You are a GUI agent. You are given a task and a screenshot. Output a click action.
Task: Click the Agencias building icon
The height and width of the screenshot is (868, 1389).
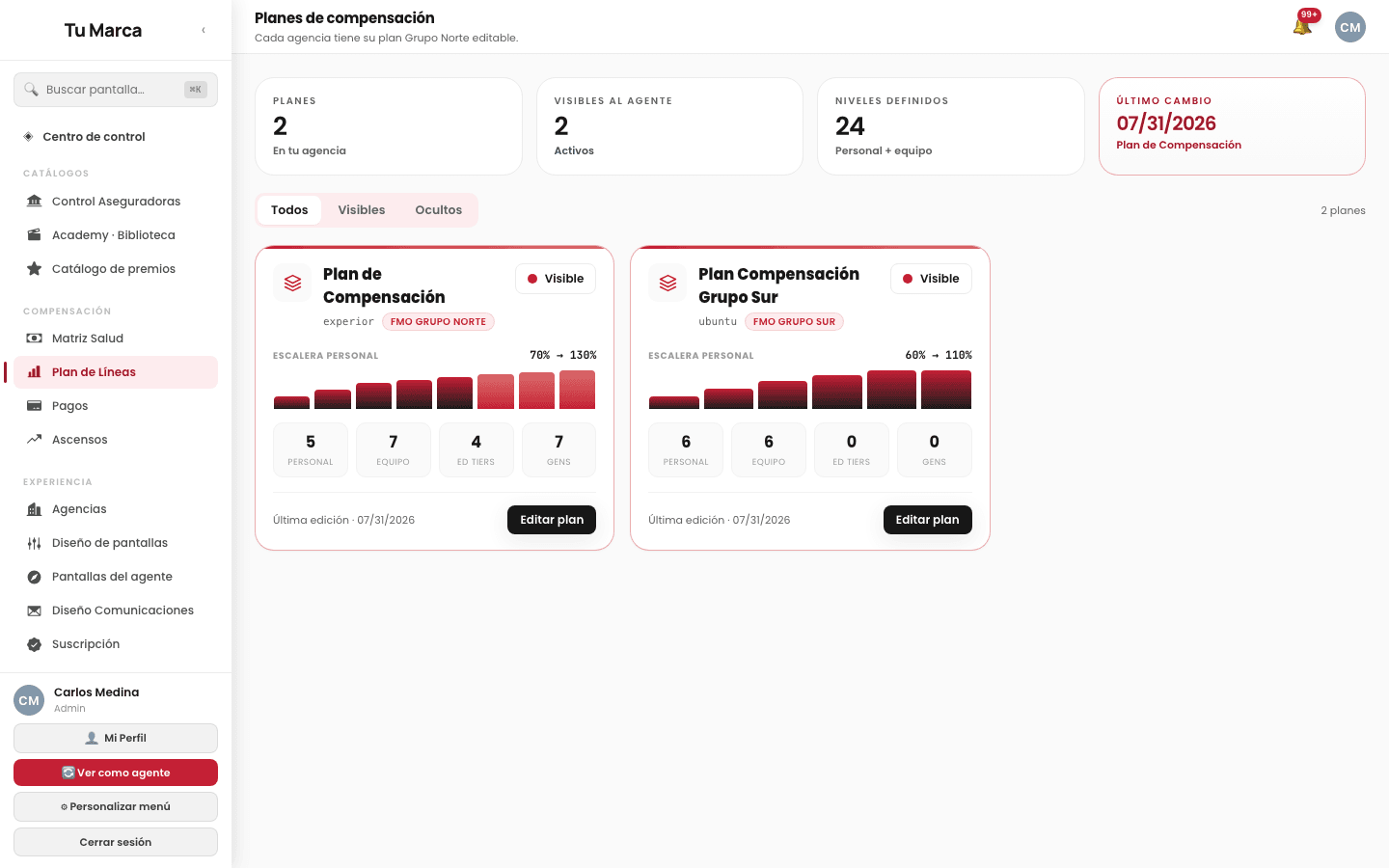coord(35,509)
